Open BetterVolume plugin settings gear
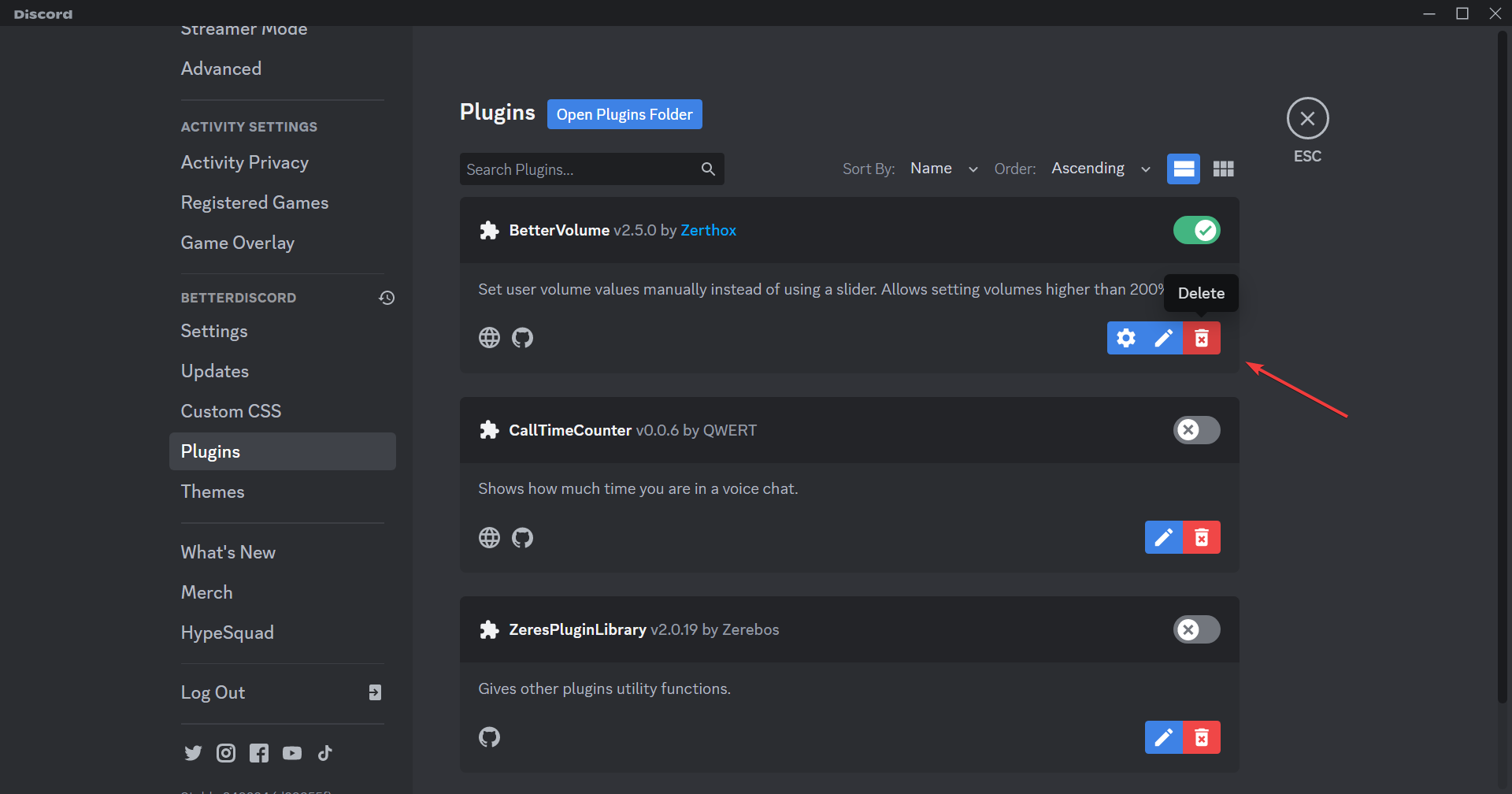 [x=1126, y=338]
